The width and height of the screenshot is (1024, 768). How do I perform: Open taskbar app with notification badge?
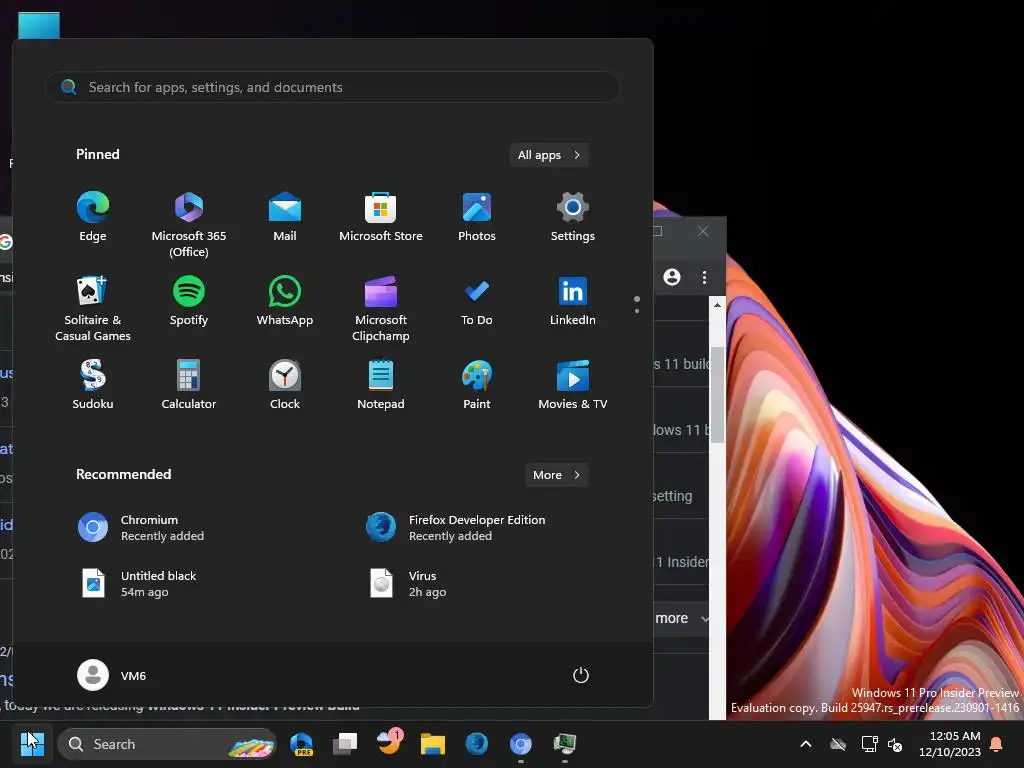[x=389, y=743]
